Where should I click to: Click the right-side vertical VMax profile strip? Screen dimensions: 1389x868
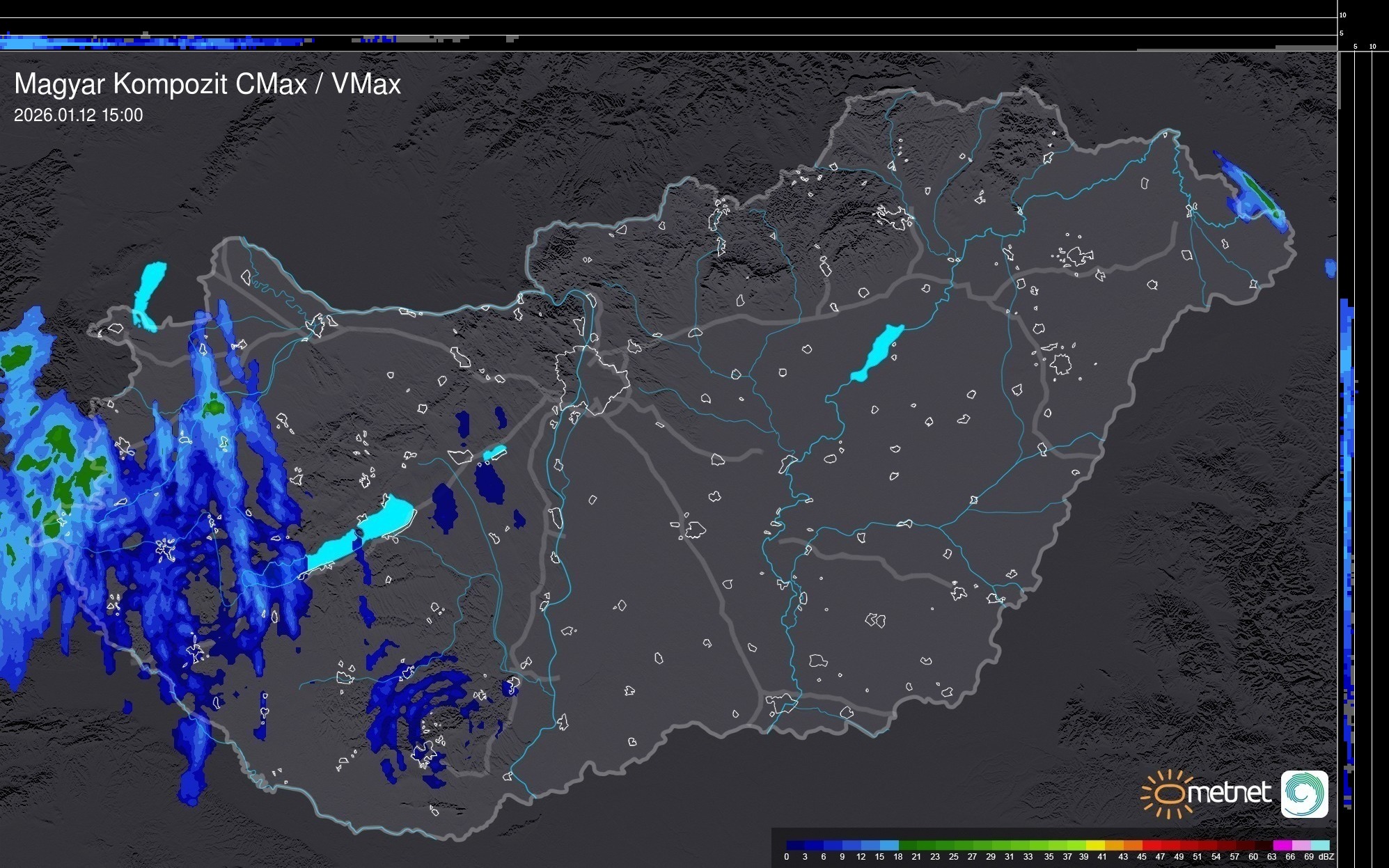click(1347, 487)
